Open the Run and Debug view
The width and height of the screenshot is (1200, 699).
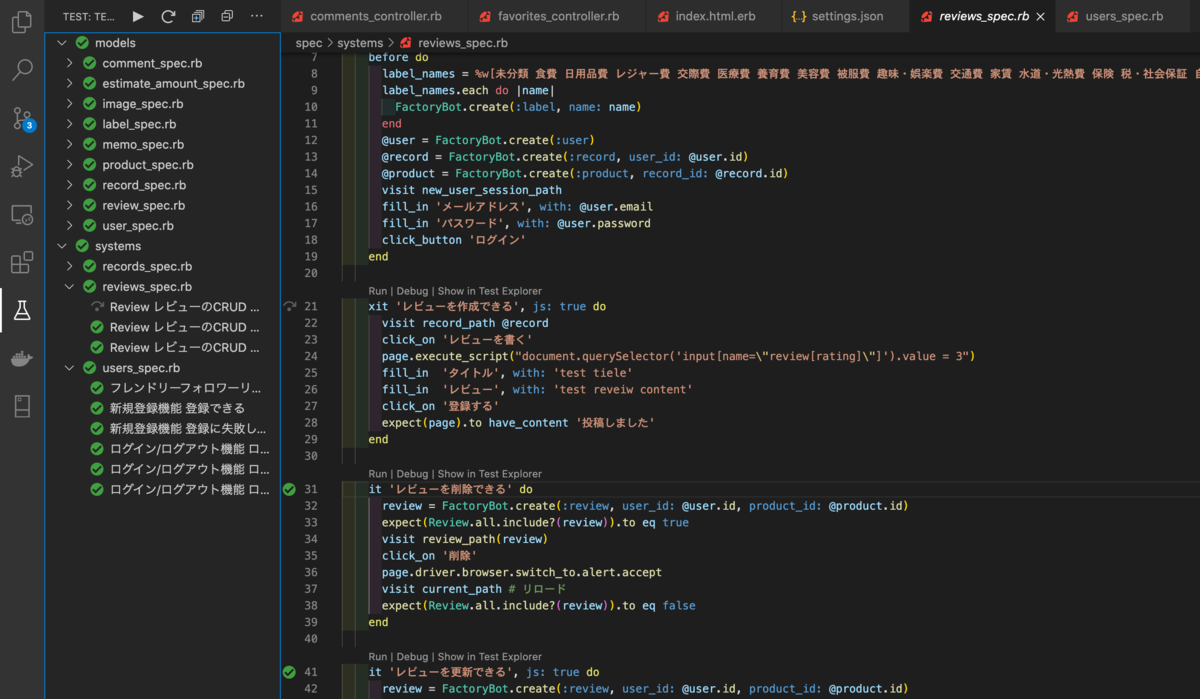(x=21, y=167)
